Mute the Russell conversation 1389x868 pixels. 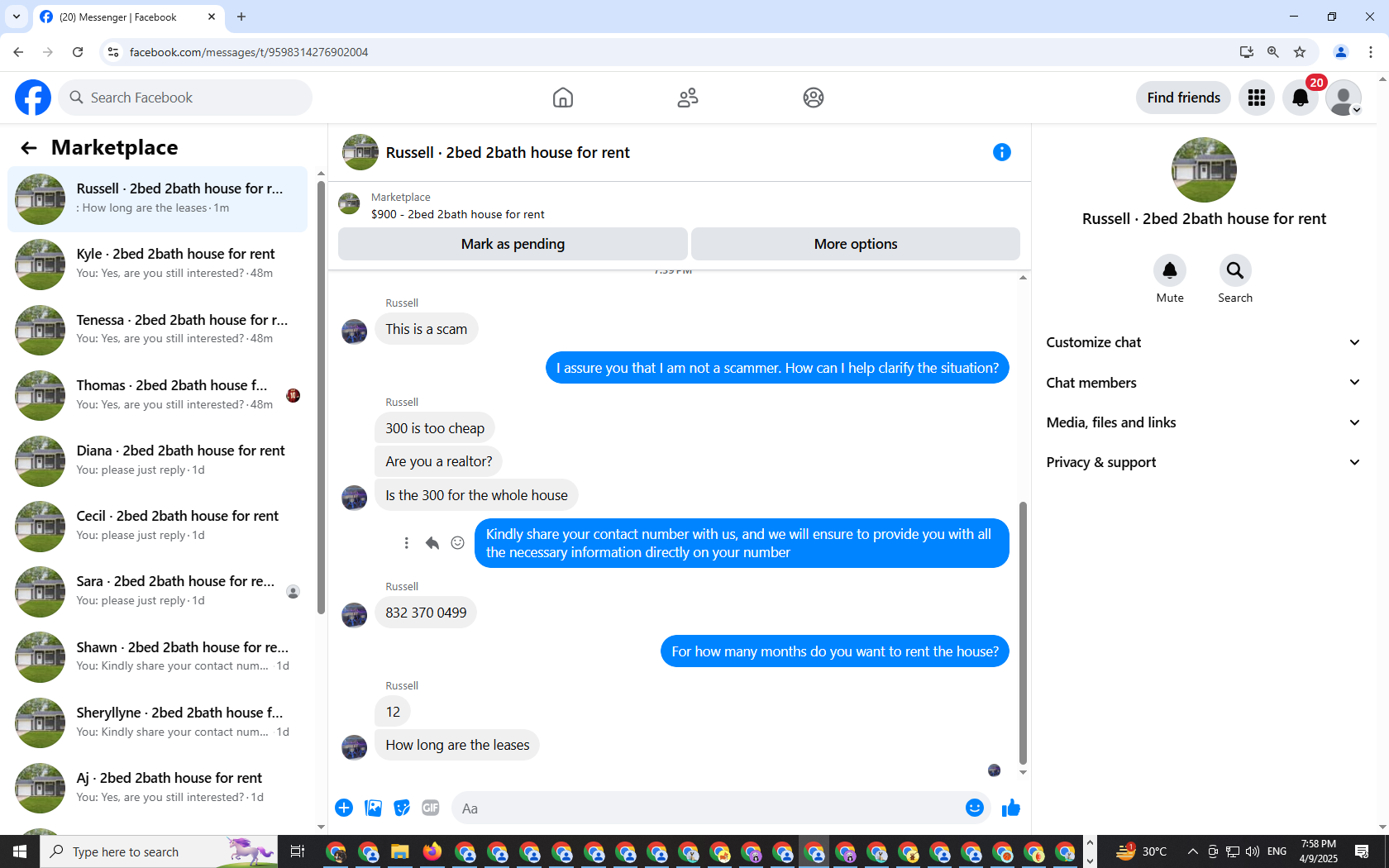coord(1170,270)
